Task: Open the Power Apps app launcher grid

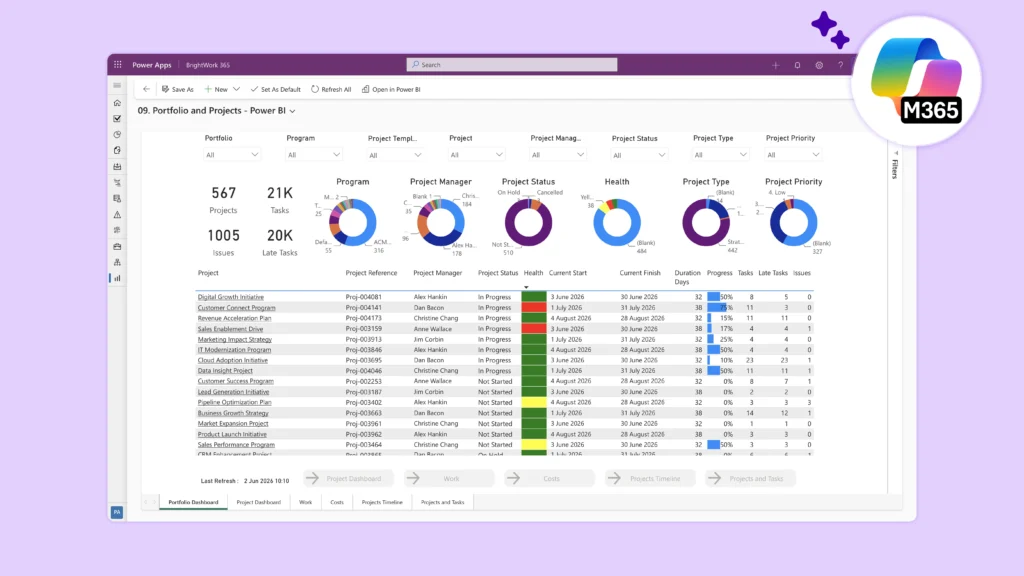Action: coord(118,65)
